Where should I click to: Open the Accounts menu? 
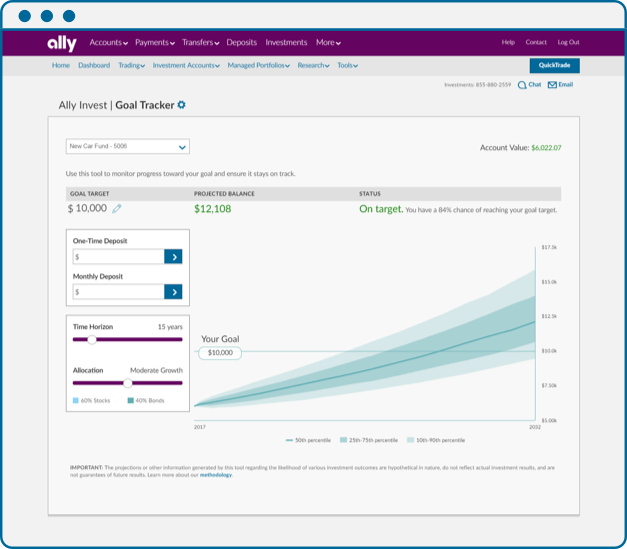coord(108,42)
